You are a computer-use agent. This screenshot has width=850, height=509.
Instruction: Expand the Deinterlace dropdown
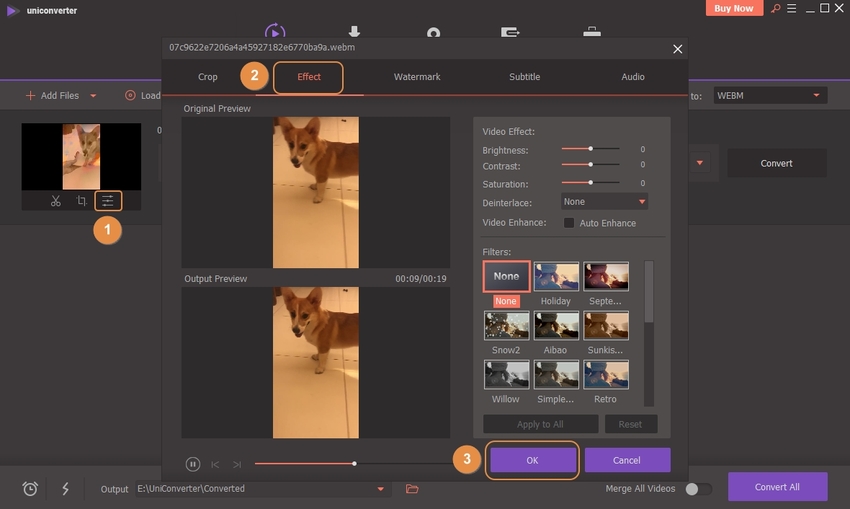(604, 202)
